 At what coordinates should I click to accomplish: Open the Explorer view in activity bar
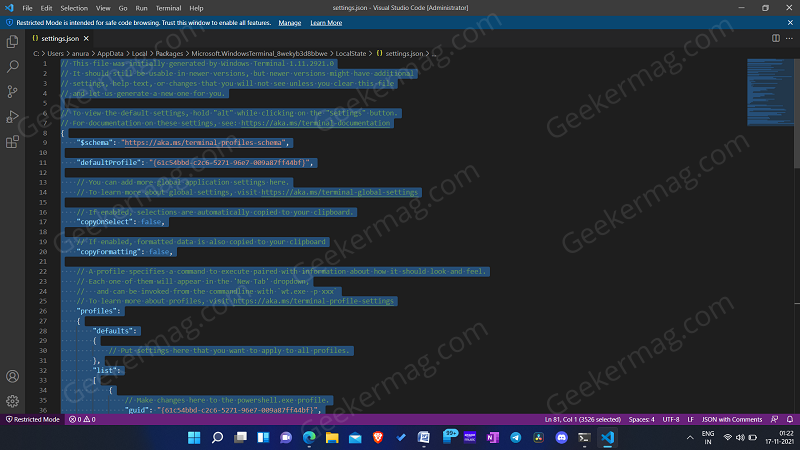pyautogui.click(x=12, y=41)
